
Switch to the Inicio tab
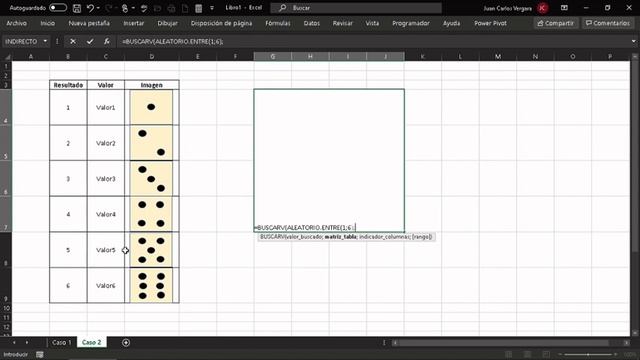pyautogui.click(x=48, y=23)
